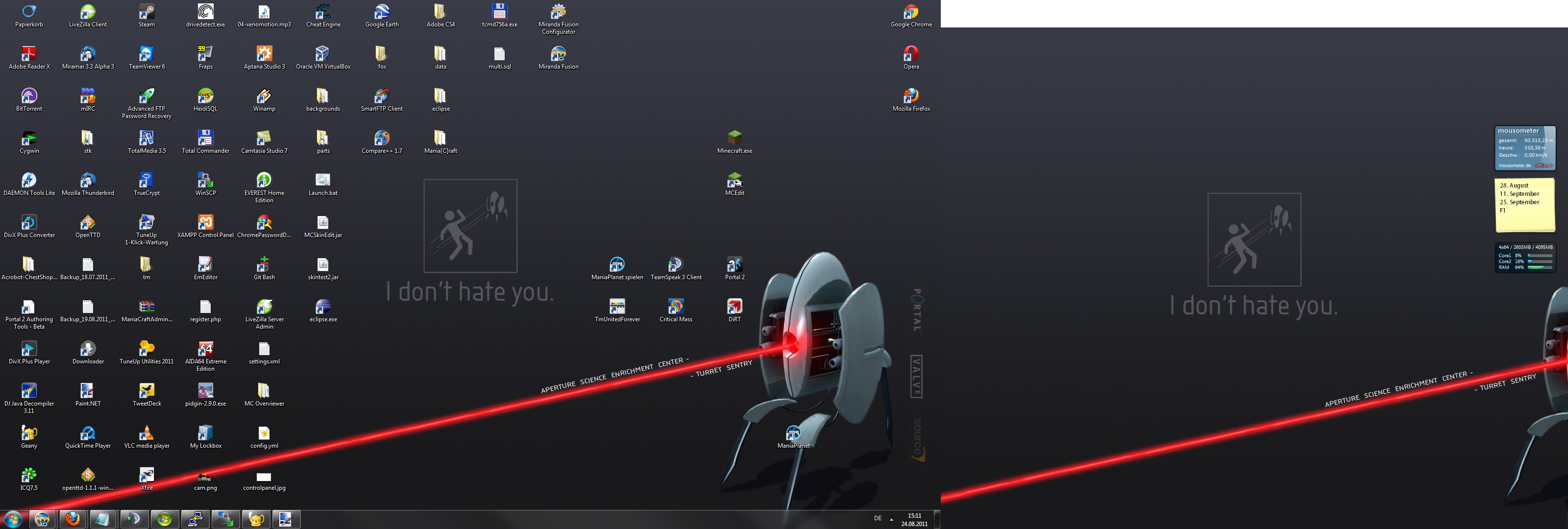The width and height of the screenshot is (1568, 529).
Task: Launch TeamSpeak 3 Client shortcut
Action: (x=676, y=267)
